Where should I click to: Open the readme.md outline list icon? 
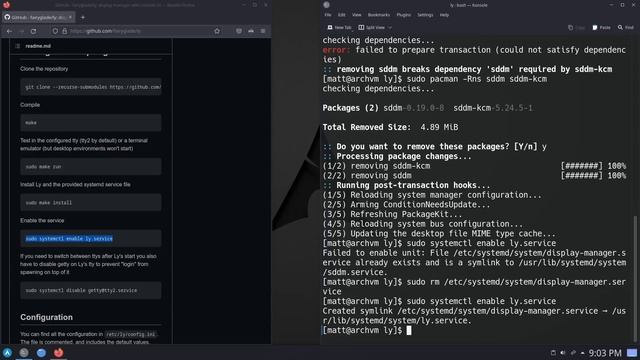pyautogui.click(x=18, y=46)
